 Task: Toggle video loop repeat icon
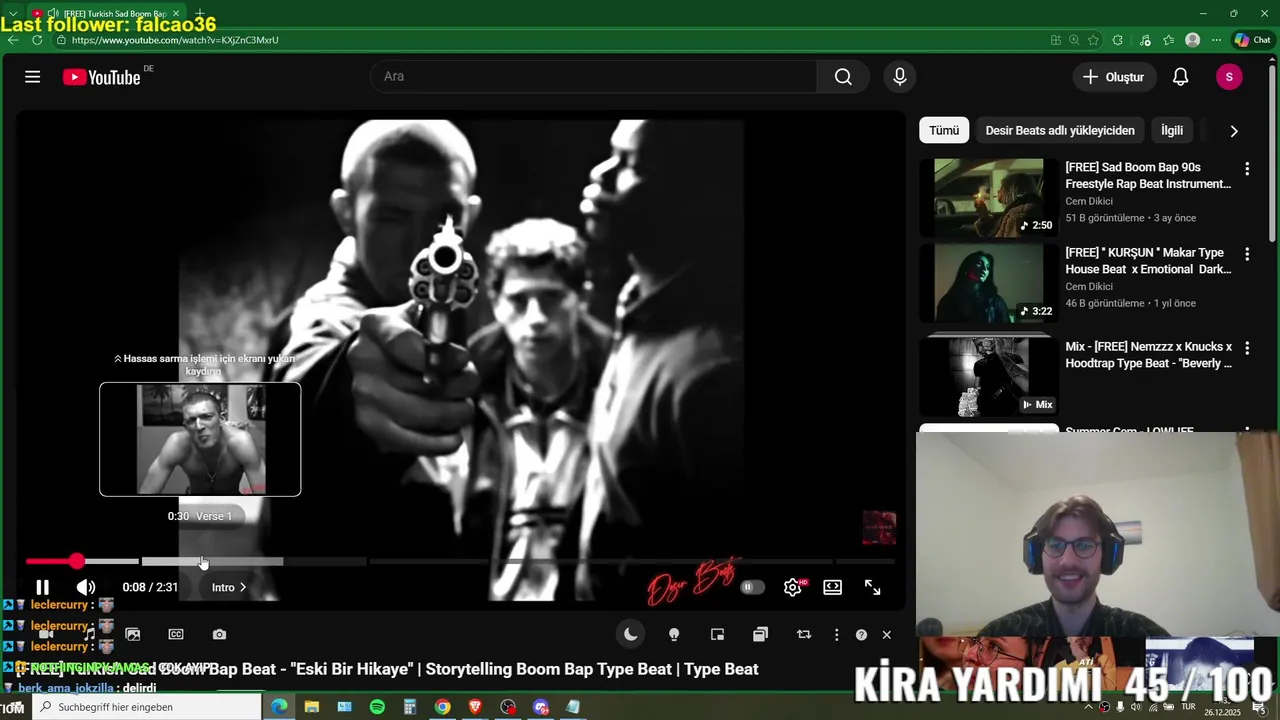pos(803,634)
